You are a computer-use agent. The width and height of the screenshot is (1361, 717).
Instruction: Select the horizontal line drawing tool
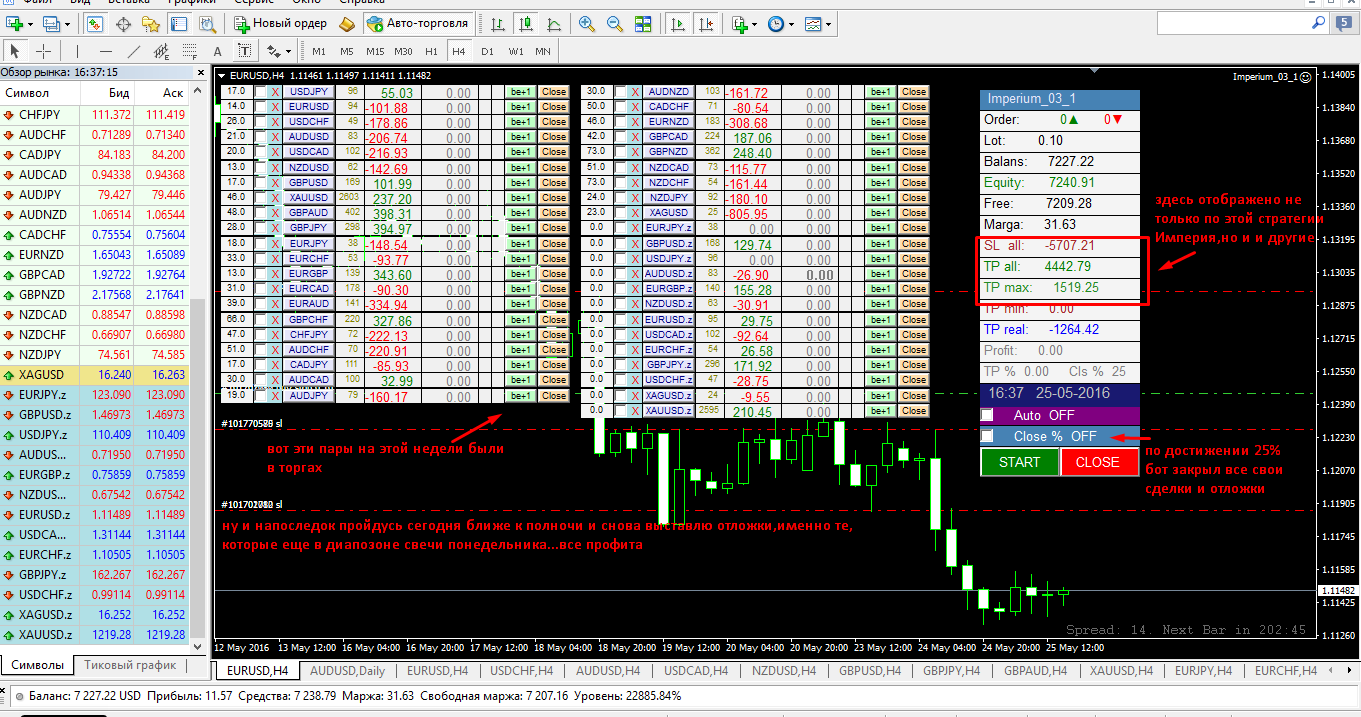point(106,50)
